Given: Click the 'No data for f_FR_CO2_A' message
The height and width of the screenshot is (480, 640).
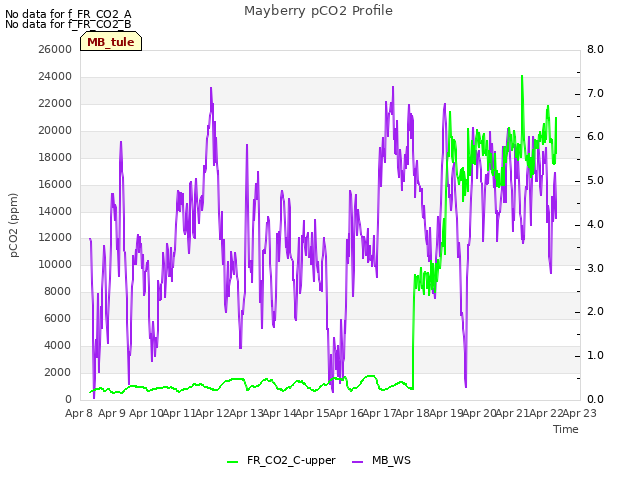Looking at the screenshot, I should tap(68, 14).
